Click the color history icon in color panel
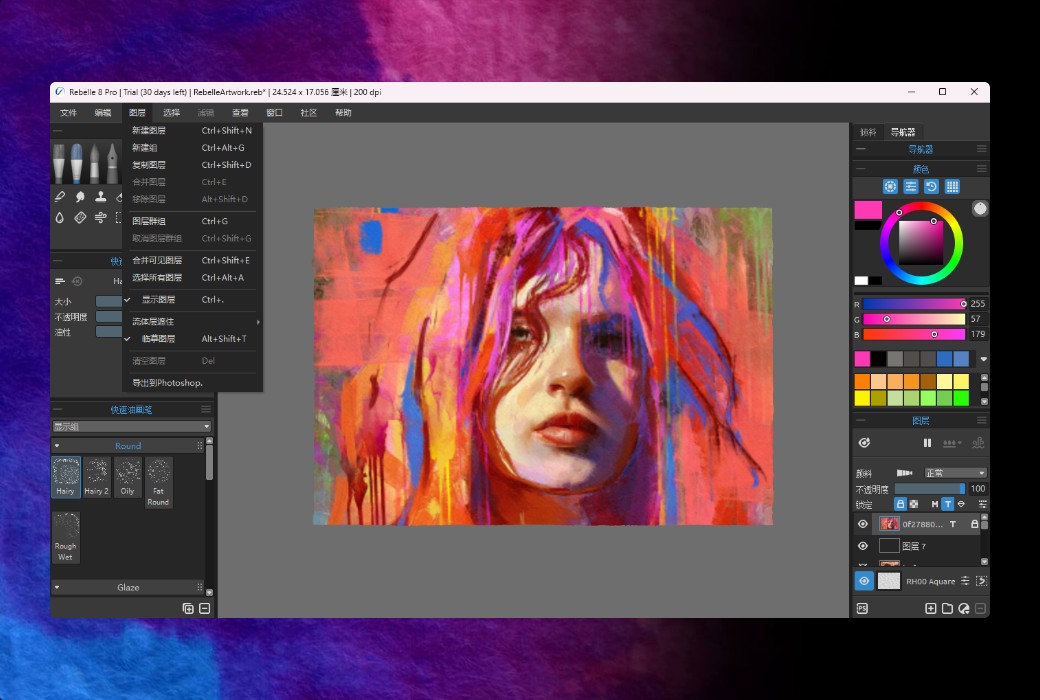This screenshot has height=700, width=1040. [931, 187]
